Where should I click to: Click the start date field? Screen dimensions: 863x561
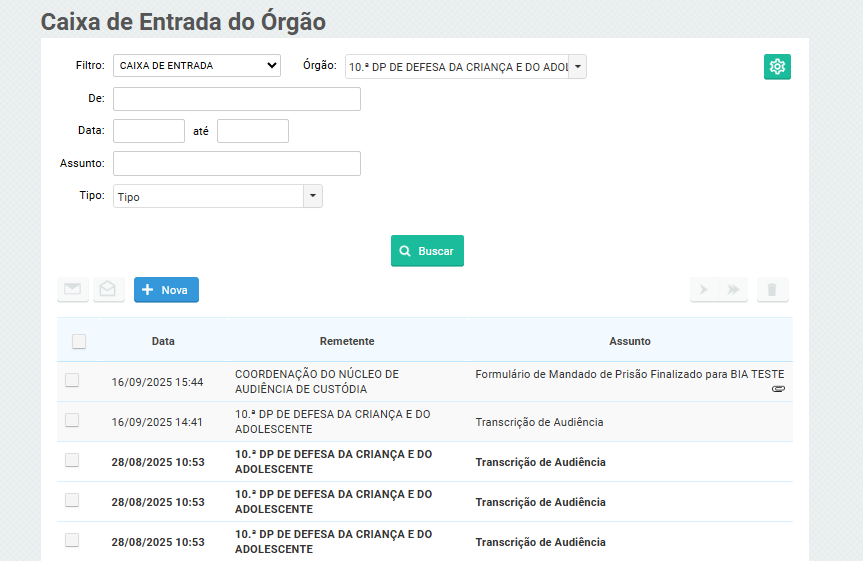click(149, 131)
